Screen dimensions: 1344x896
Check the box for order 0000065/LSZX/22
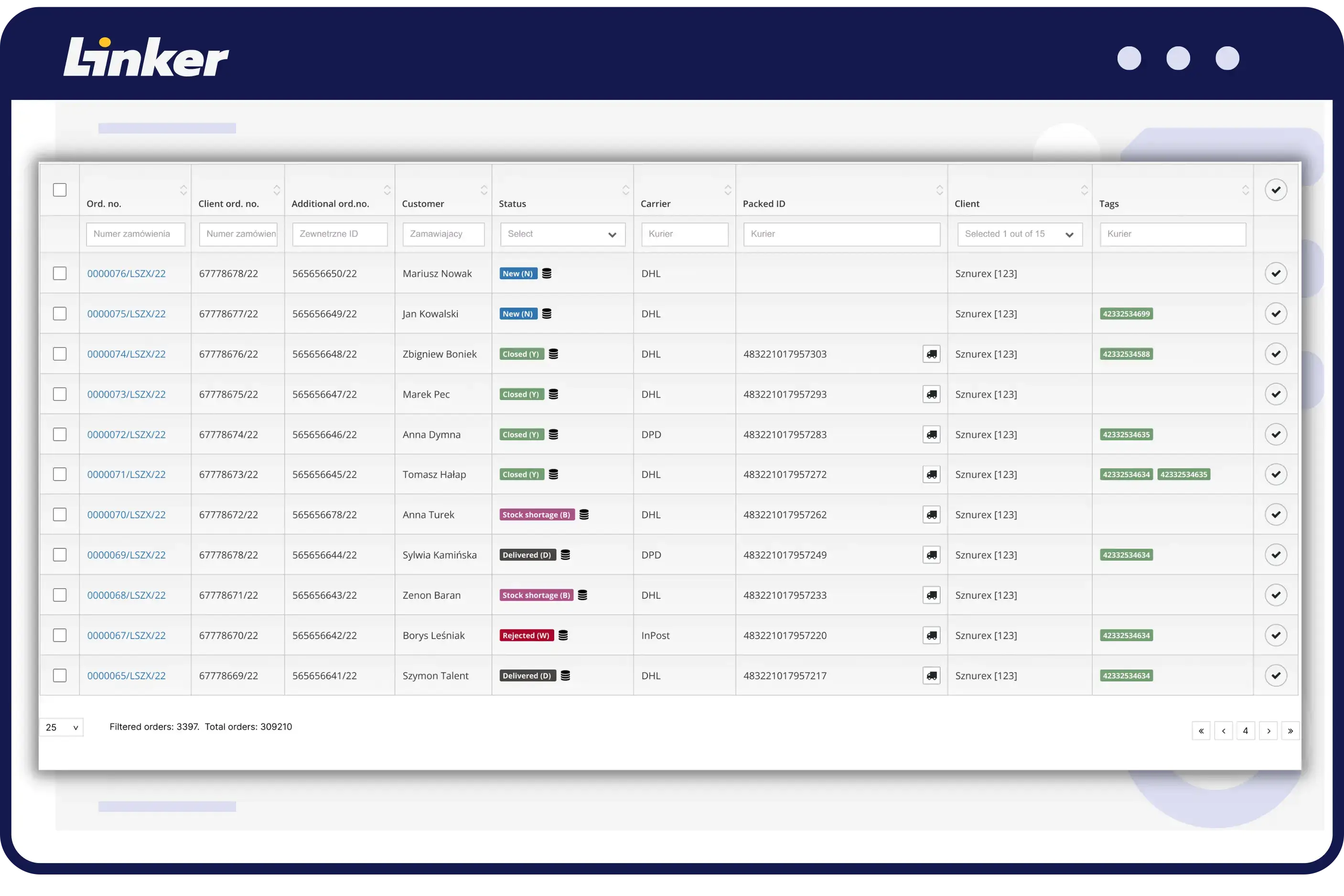tap(59, 676)
